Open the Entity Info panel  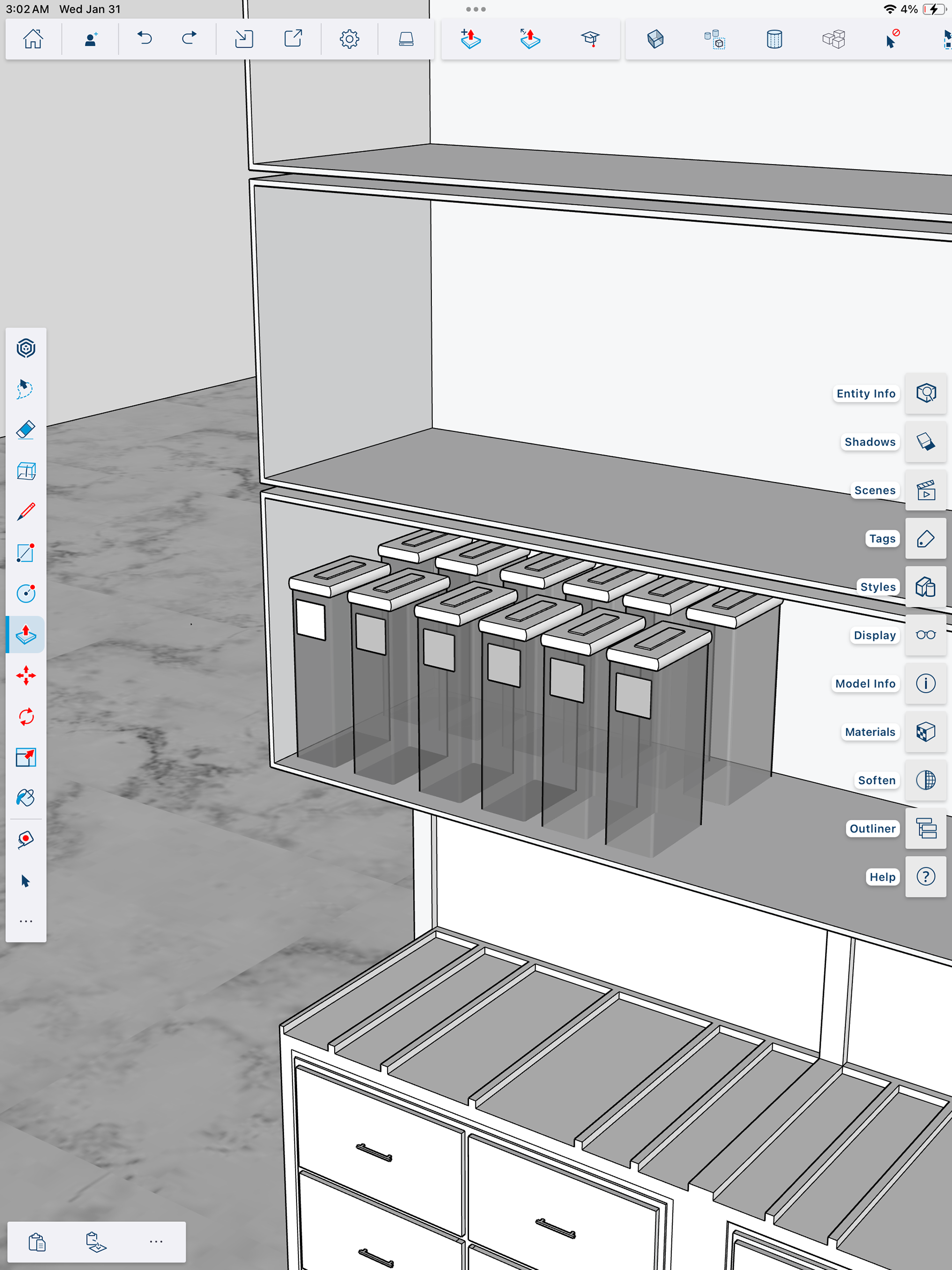coord(925,393)
